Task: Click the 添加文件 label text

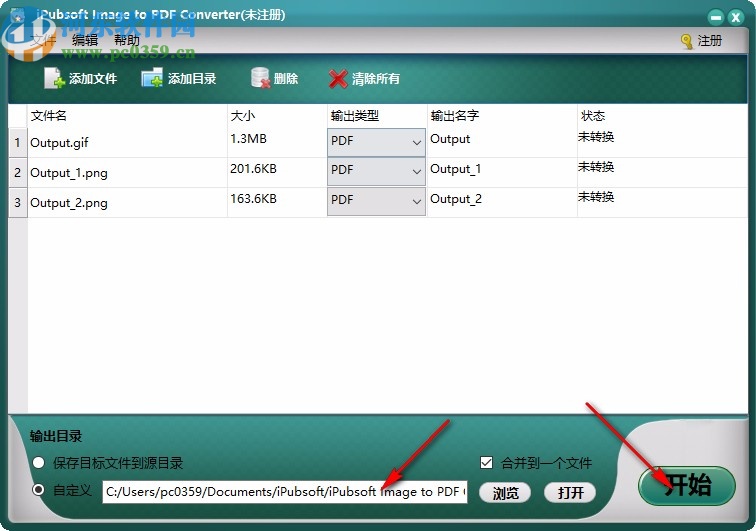Action: pos(93,79)
